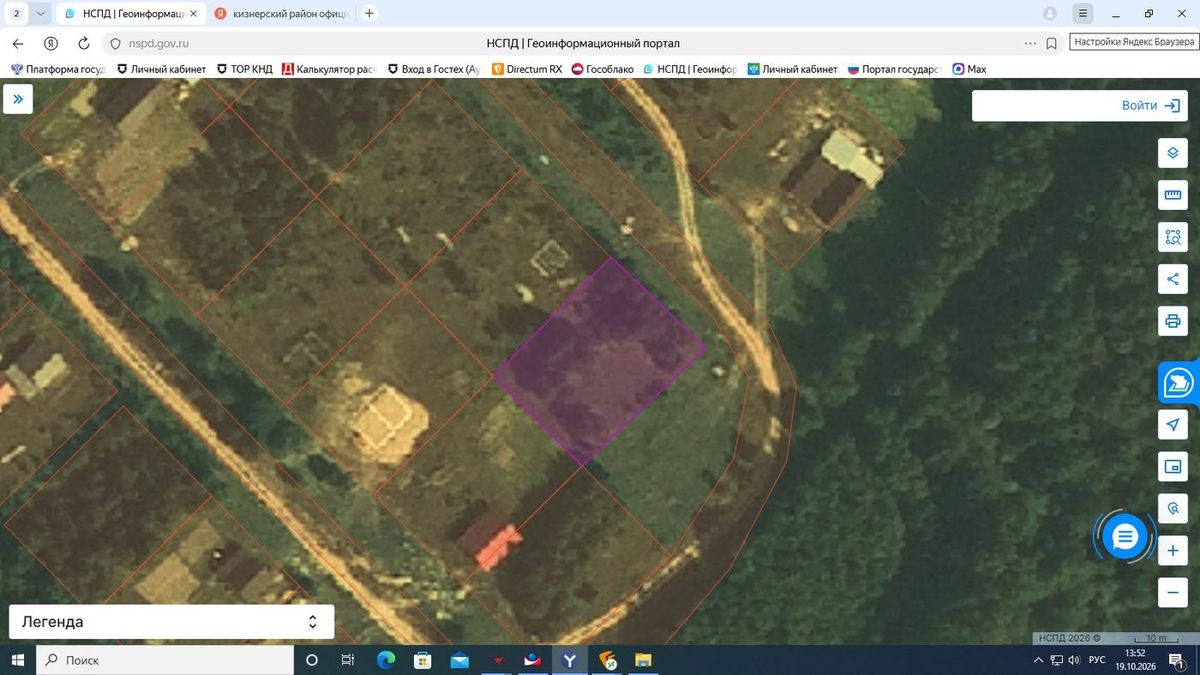Zoom out of the map

1173,592
